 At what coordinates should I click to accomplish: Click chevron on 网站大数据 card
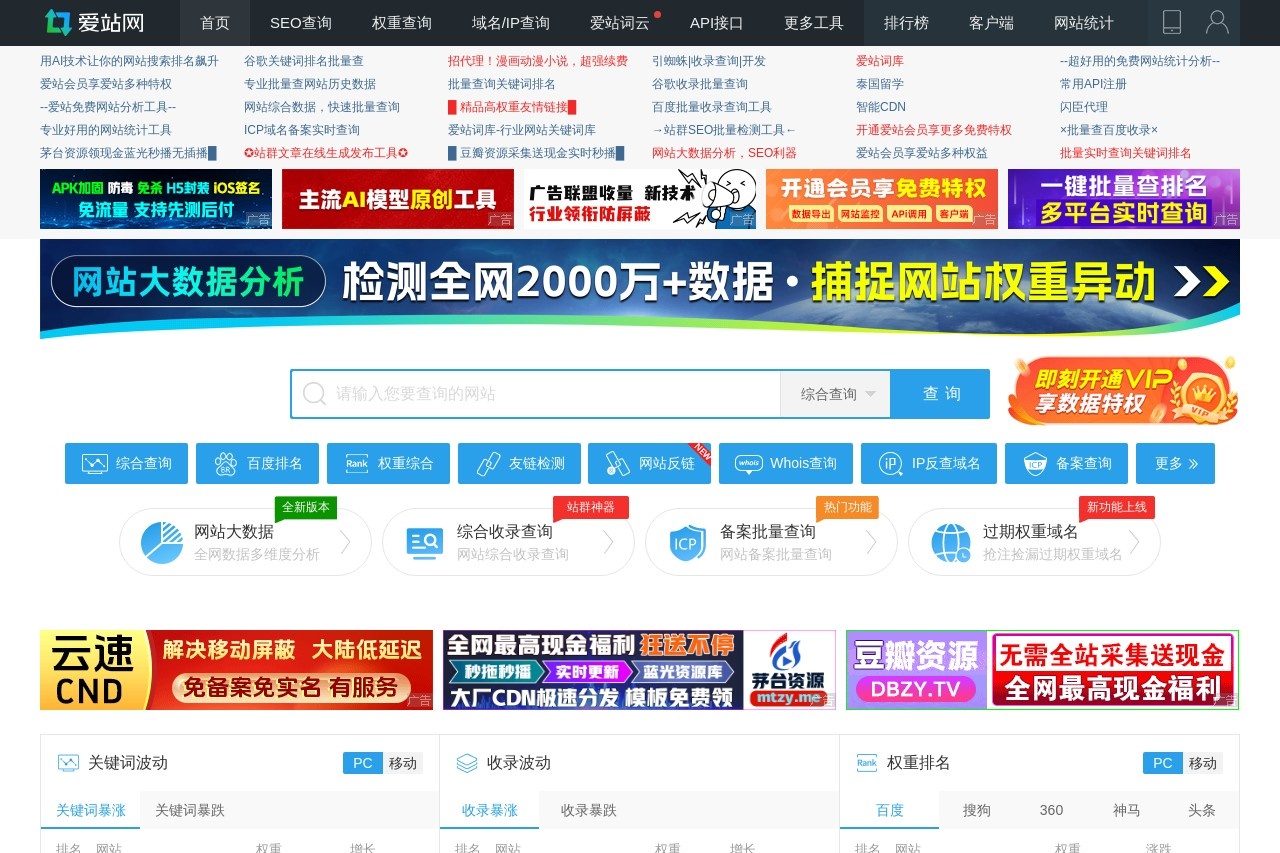pos(345,543)
